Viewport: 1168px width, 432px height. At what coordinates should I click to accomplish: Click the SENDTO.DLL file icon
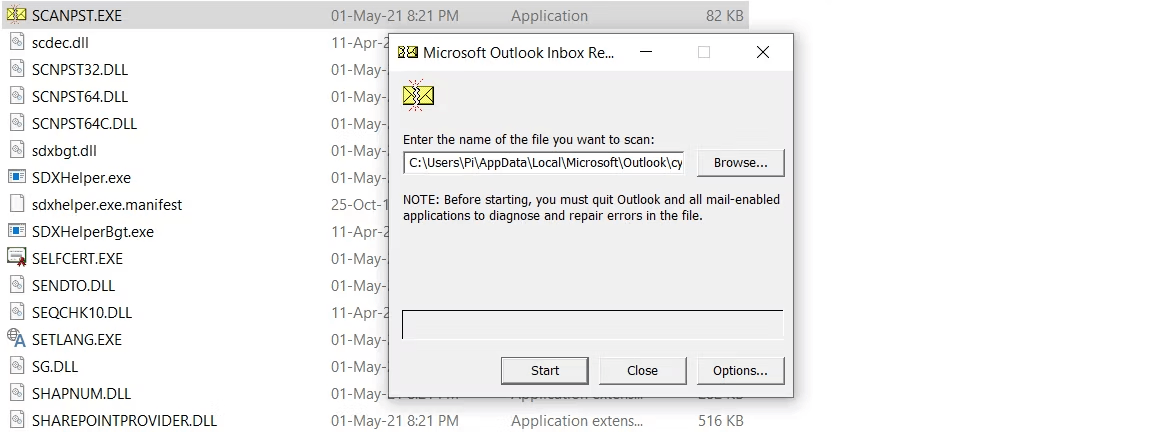point(16,285)
